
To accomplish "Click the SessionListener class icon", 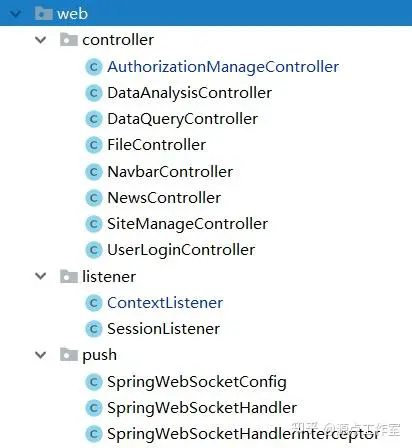I will pyautogui.click(x=94, y=329).
